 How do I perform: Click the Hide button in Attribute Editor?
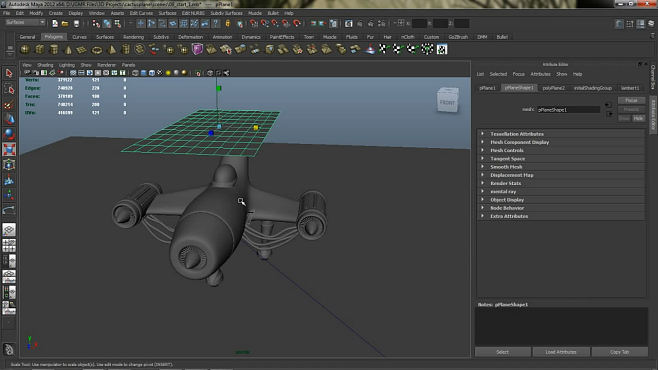[x=638, y=118]
